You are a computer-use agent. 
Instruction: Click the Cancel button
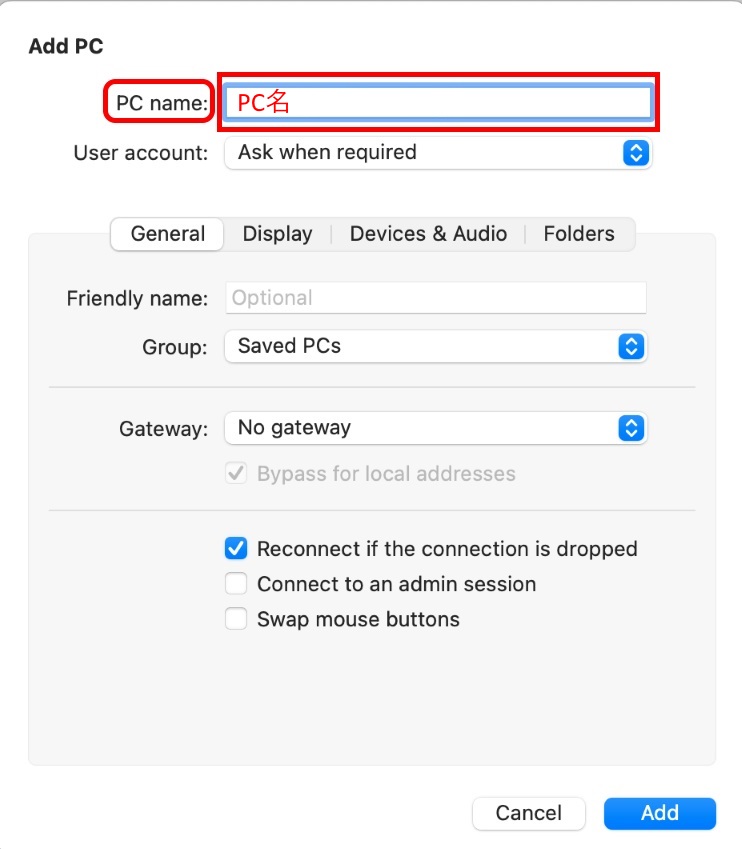529,813
